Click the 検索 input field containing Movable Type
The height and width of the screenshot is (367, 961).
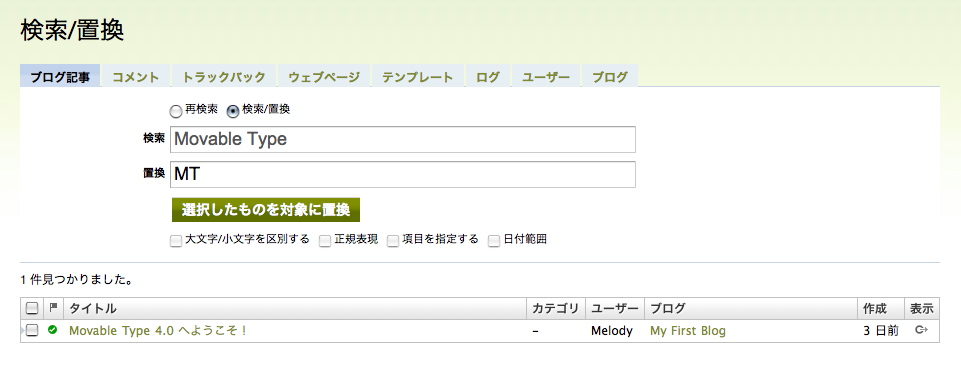pyautogui.click(x=403, y=139)
